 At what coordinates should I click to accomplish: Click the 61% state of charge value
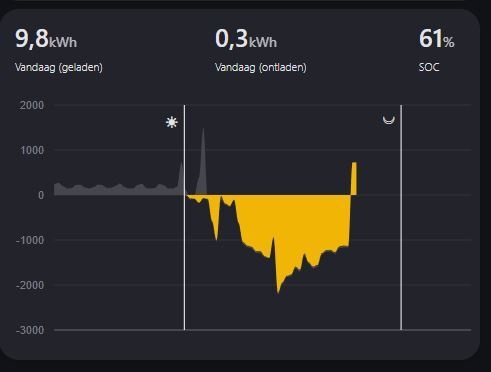437,39
